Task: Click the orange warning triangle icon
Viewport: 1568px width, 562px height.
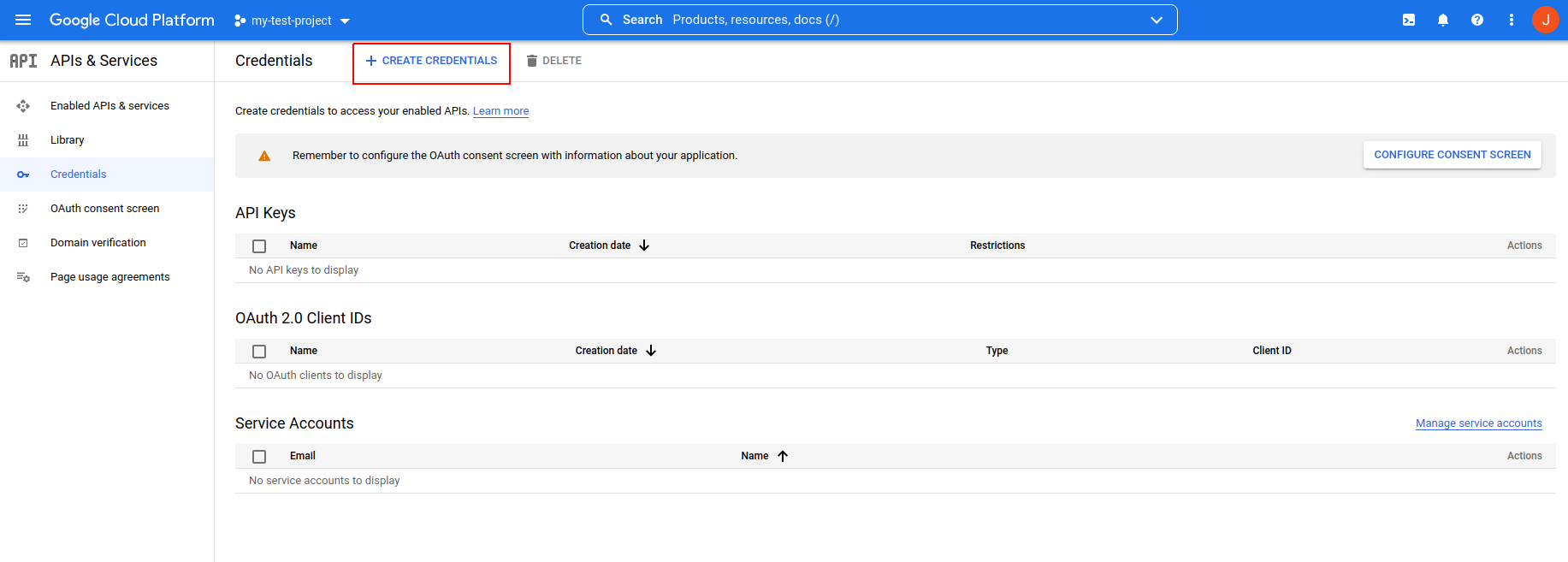Action: pyautogui.click(x=264, y=156)
